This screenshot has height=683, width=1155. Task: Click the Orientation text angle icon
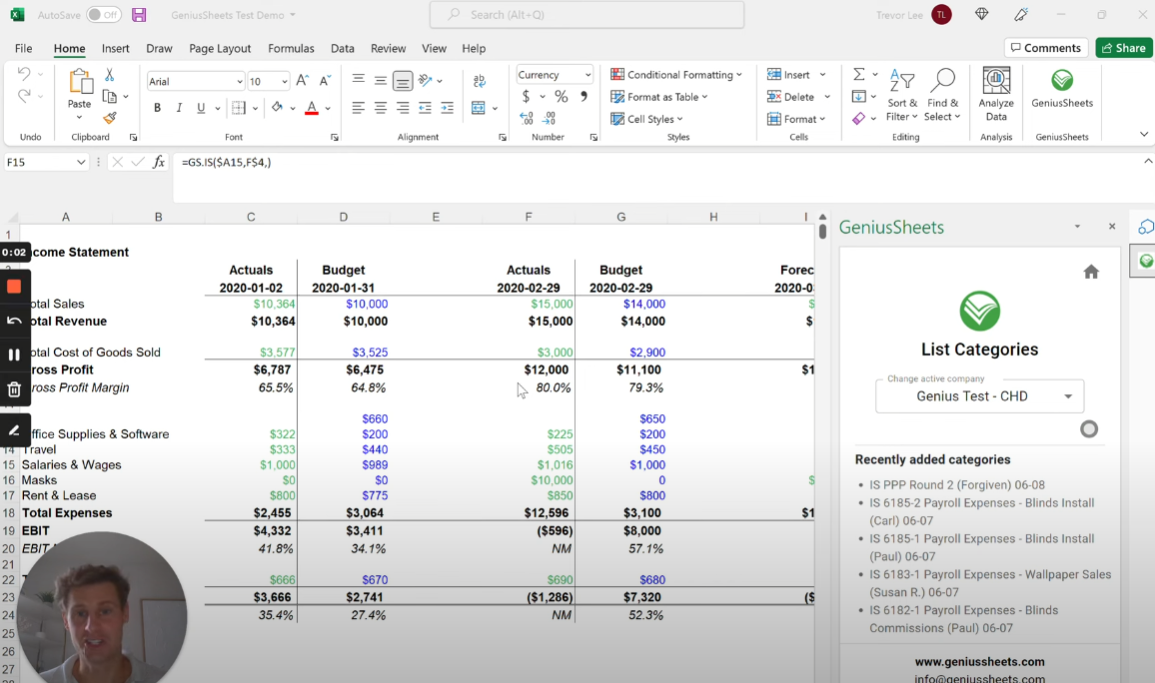(x=425, y=80)
